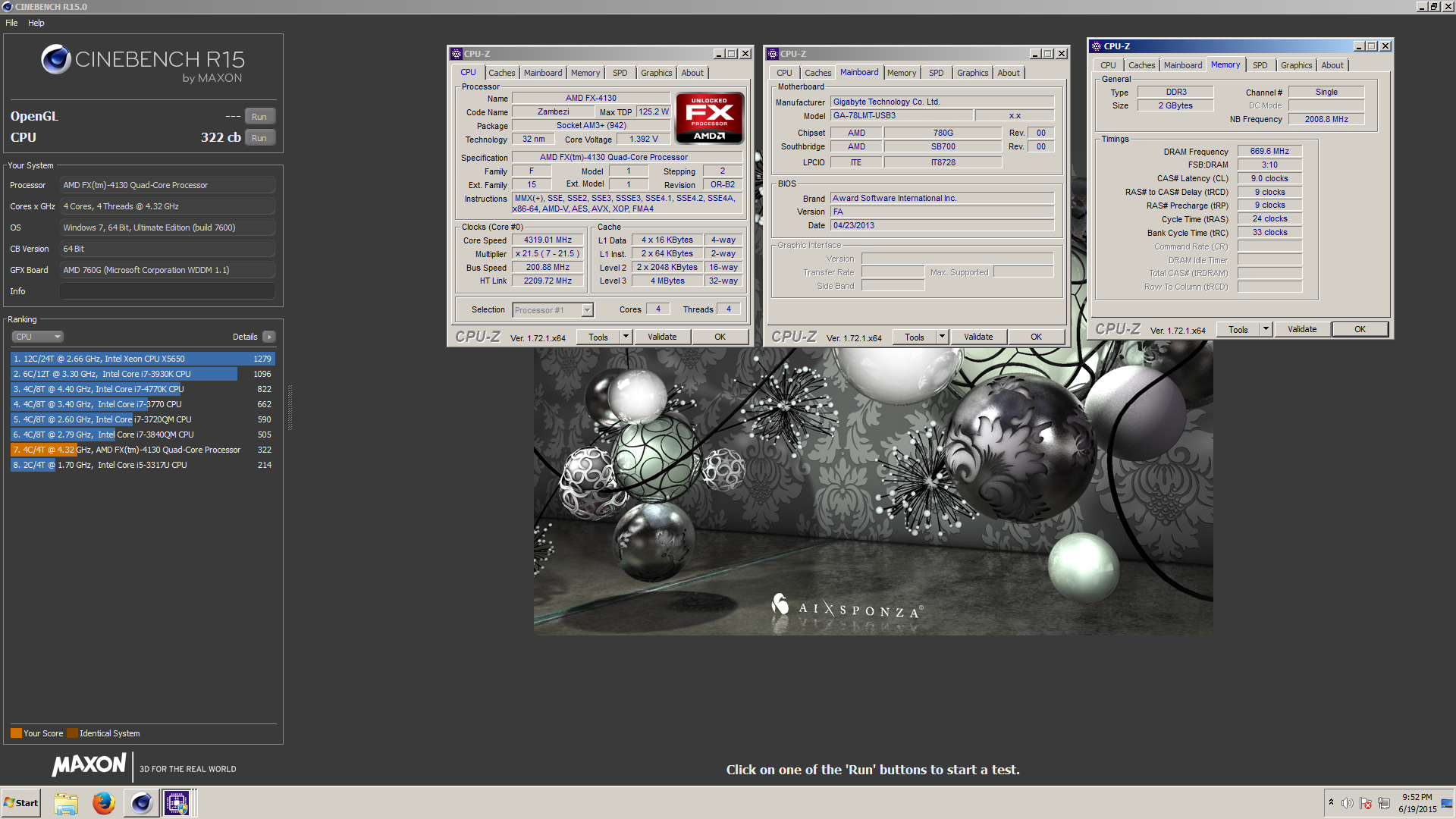Screen dimensions: 1456x819
Task: Open Memory tab in first CPU-Z window
Action: click(x=585, y=73)
